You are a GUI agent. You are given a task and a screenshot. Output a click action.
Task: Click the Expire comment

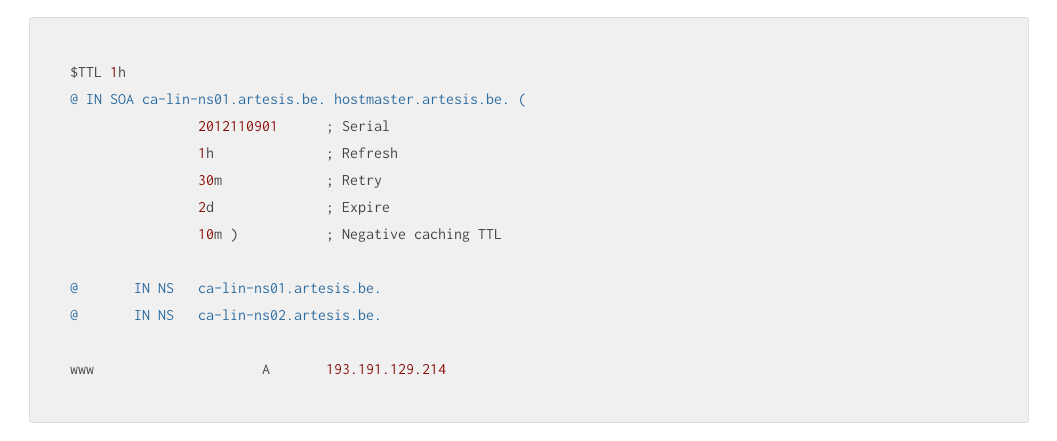[358, 208]
